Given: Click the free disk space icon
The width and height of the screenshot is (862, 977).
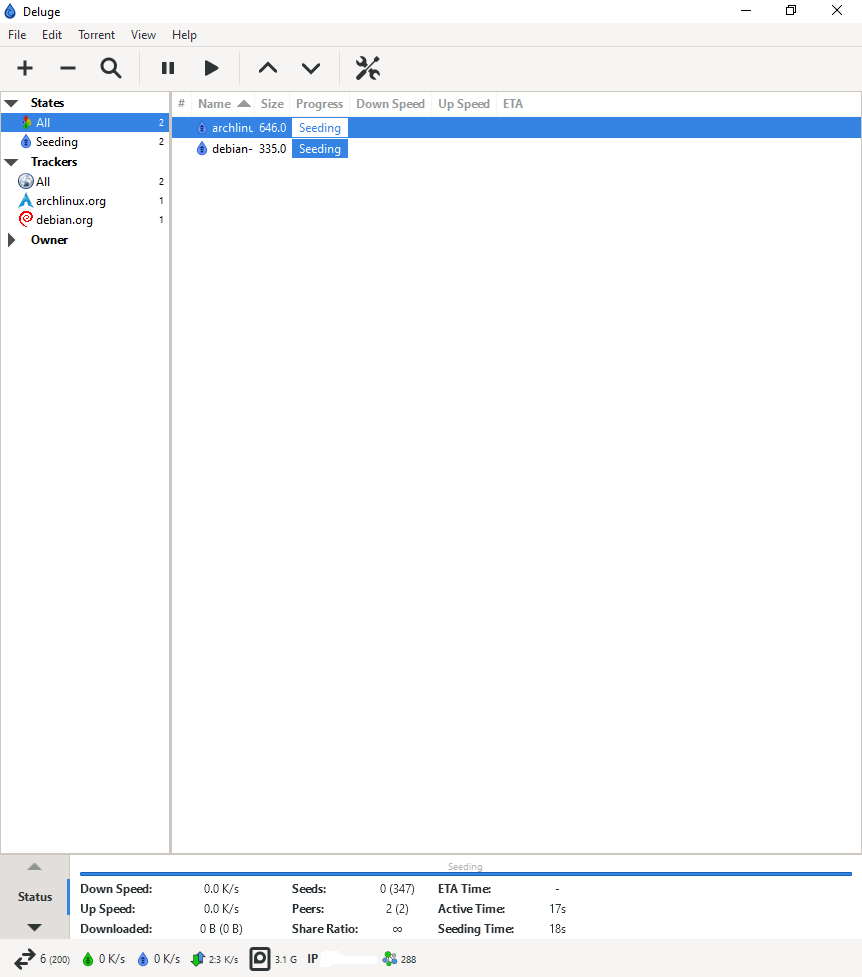Looking at the screenshot, I should pos(260,959).
